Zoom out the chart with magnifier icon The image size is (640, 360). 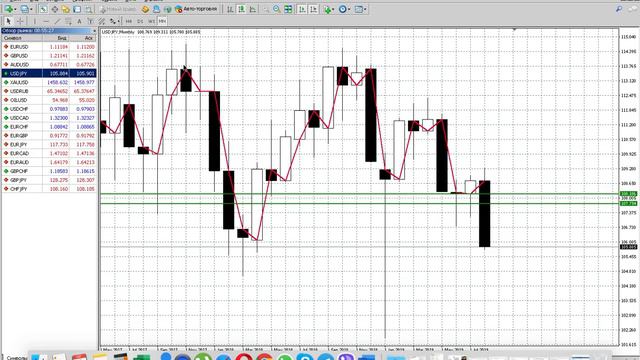click(277, 9)
